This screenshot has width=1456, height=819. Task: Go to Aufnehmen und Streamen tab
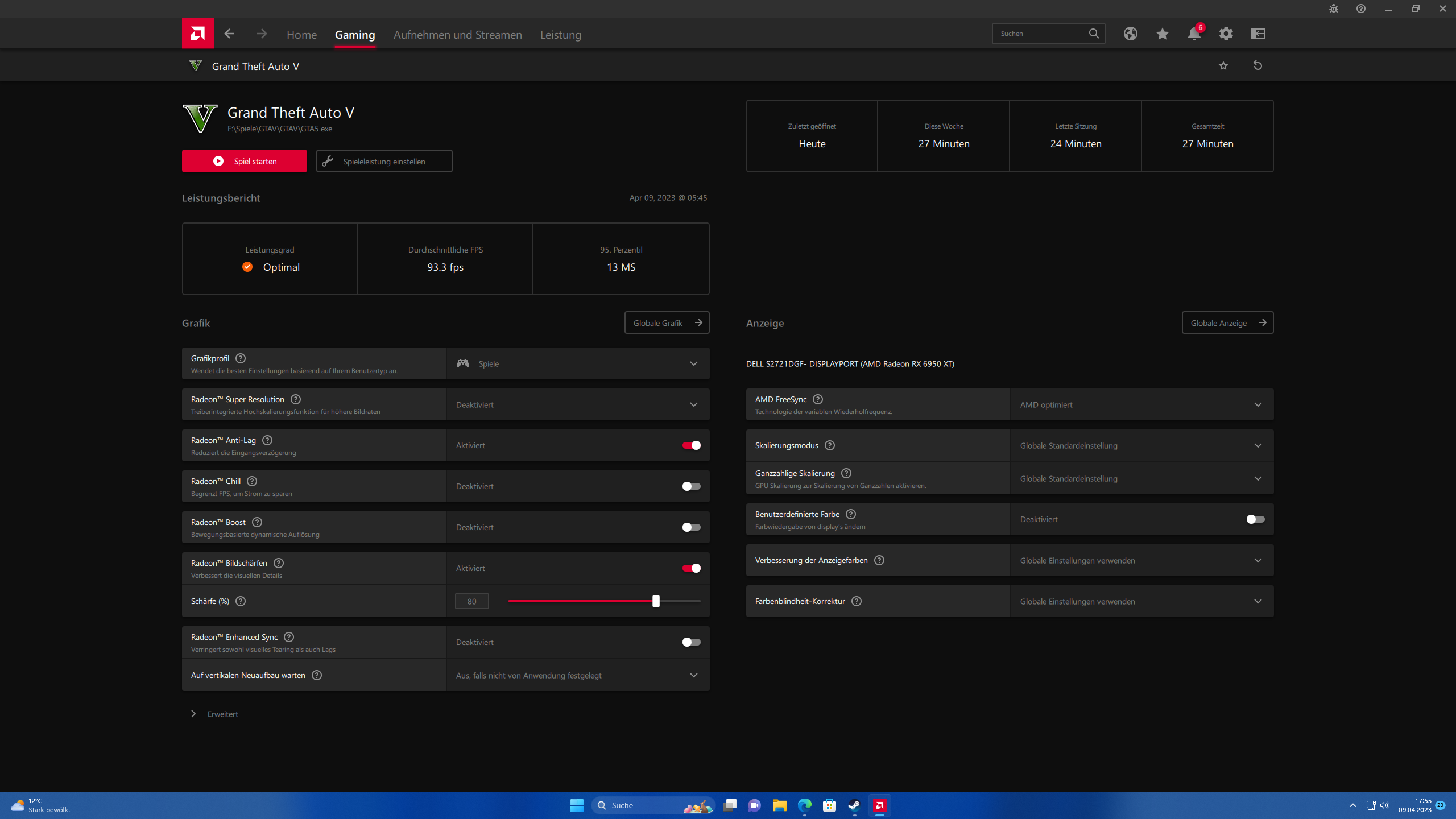[457, 35]
